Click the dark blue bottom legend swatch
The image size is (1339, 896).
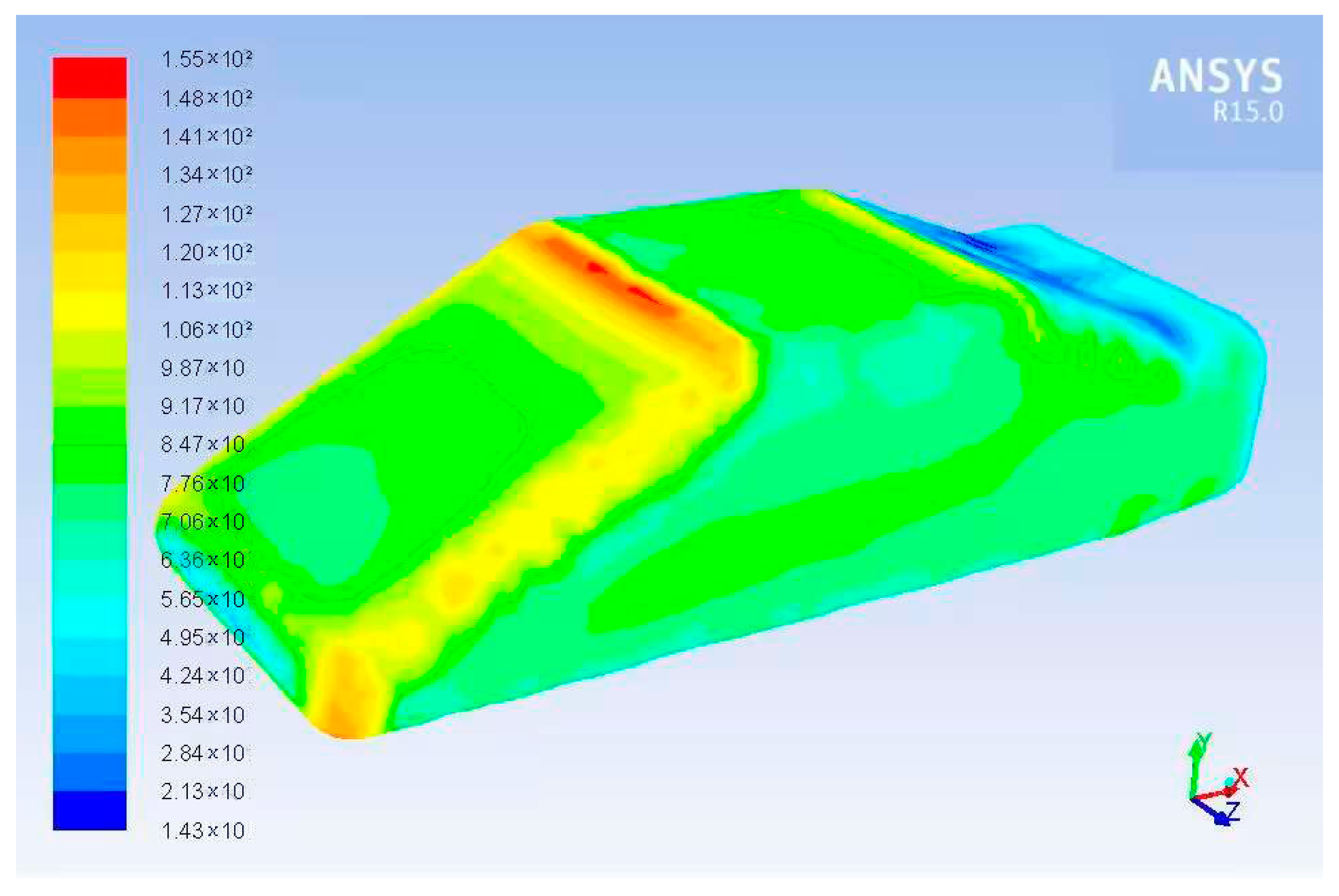[90, 810]
